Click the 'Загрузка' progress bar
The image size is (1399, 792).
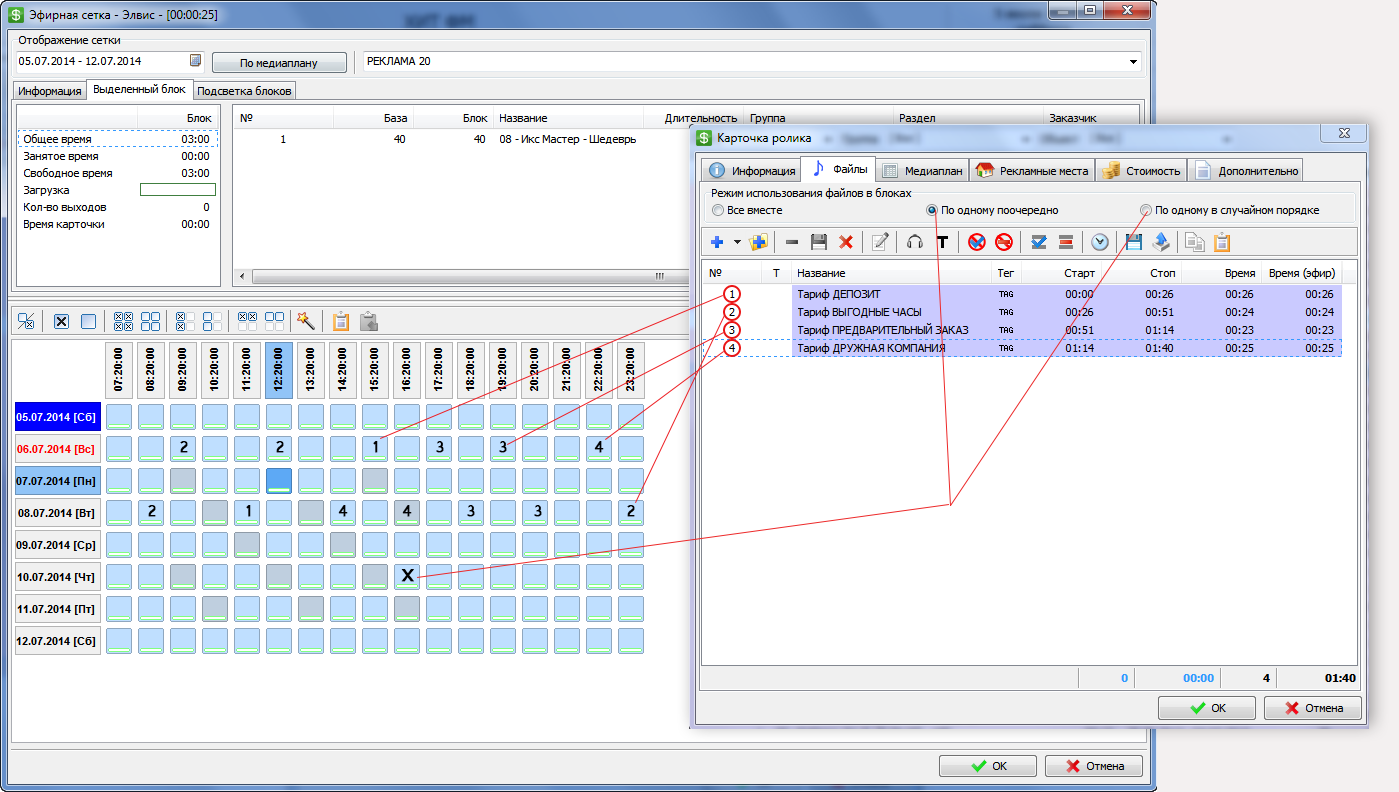[178, 190]
